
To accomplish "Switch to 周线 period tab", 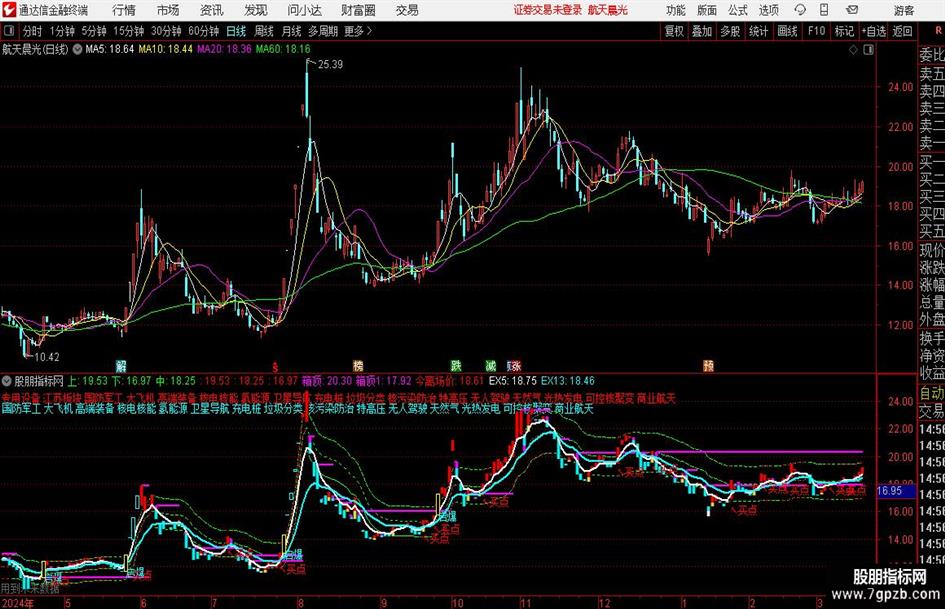I will point(263,31).
